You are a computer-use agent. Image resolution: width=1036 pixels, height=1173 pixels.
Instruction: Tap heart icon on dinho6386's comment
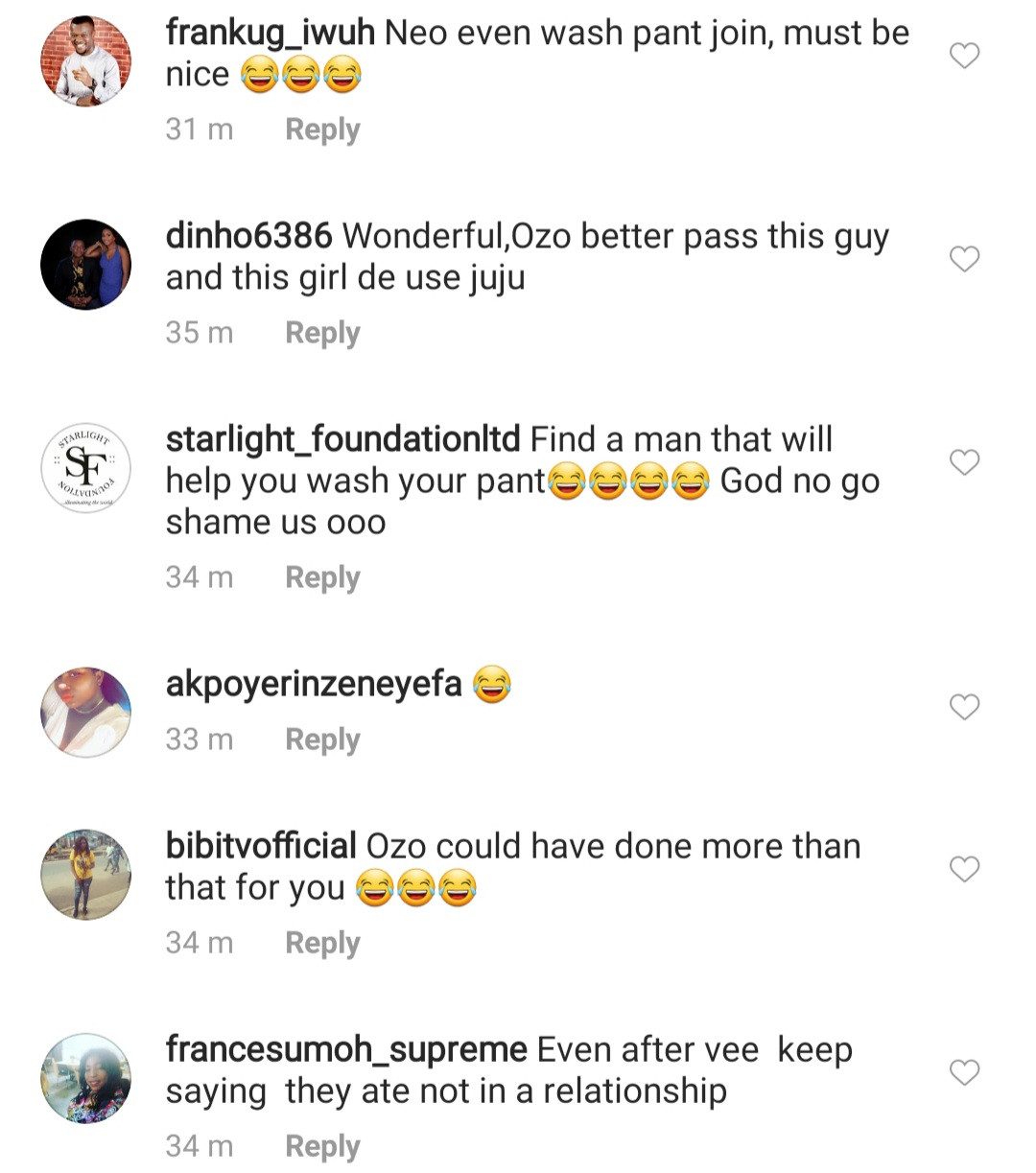[964, 259]
